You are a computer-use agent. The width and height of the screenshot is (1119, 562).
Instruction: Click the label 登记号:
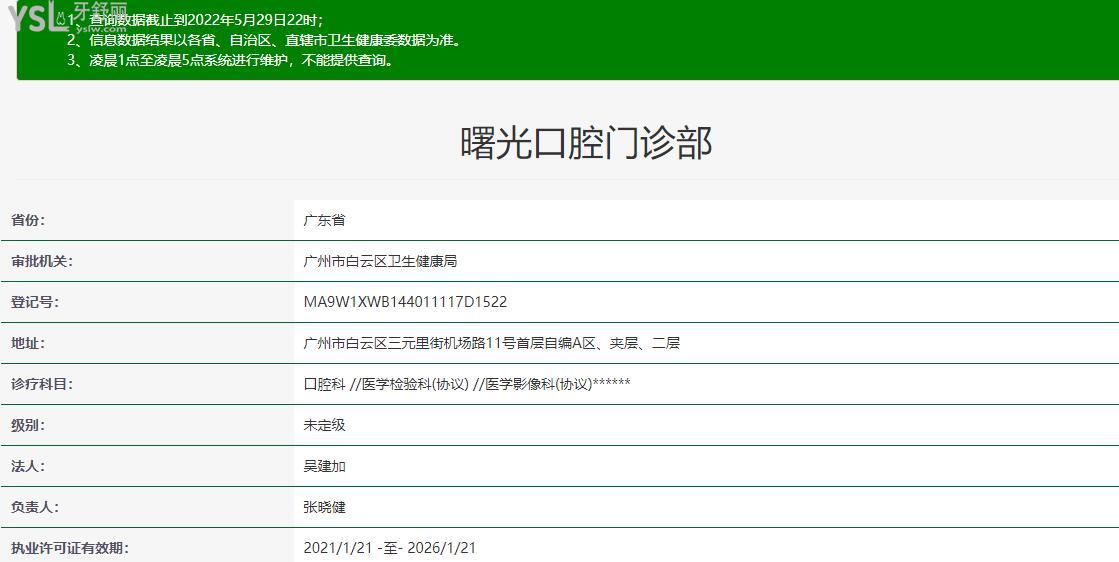coord(35,302)
